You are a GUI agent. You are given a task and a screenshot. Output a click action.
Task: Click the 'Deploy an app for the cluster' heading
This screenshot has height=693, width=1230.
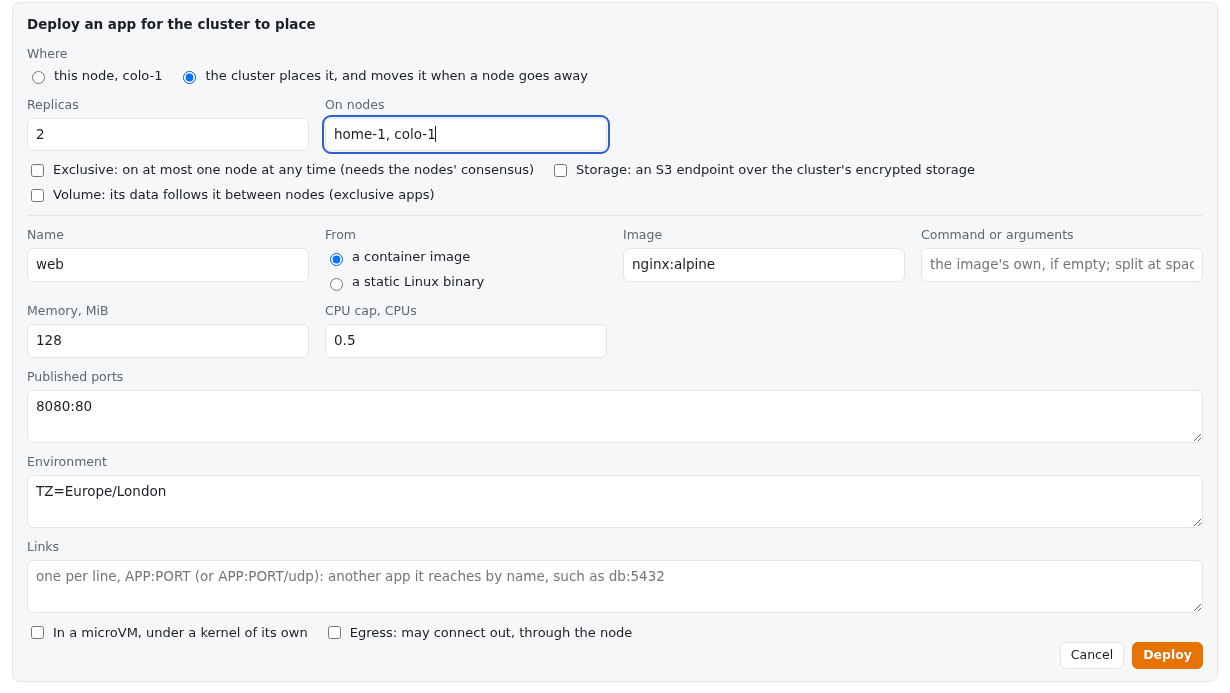click(x=171, y=24)
